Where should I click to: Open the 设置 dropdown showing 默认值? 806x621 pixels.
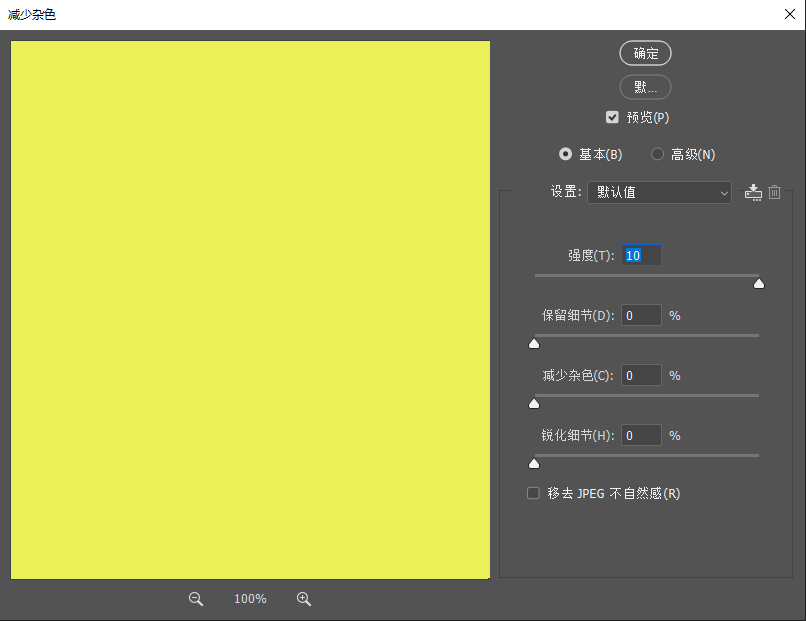[659, 192]
